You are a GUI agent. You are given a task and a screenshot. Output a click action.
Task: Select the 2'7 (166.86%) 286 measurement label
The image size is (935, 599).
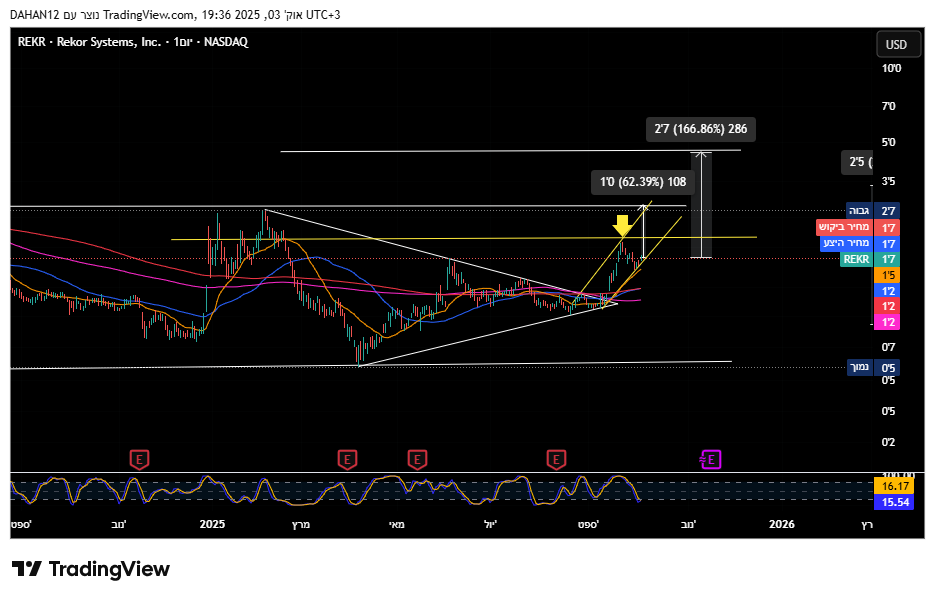[701, 129]
